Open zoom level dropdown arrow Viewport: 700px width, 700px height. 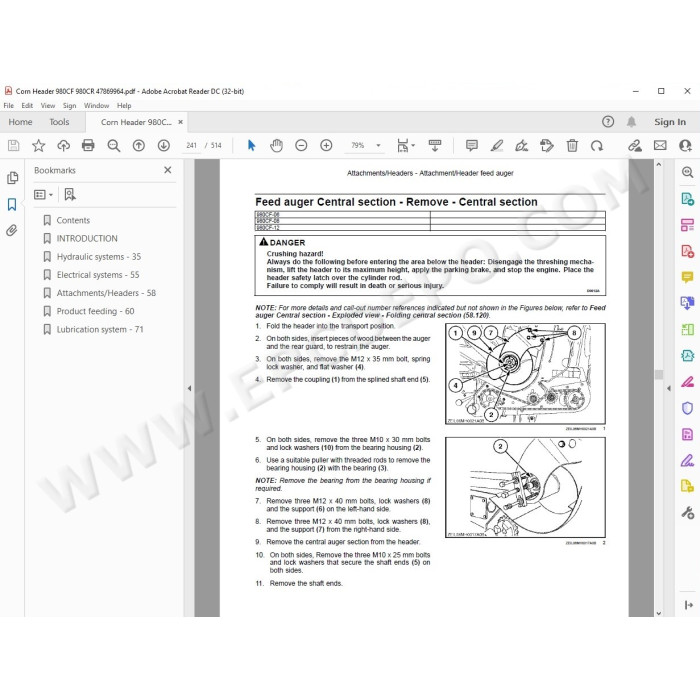click(378, 145)
